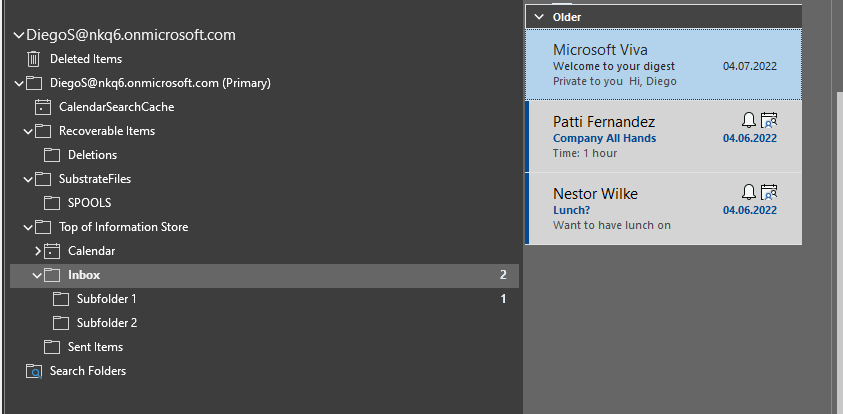The height and width of the screenshot is (414, 843).
Task: Click the Welcome to your digest subject
Action: click(614, 67)
